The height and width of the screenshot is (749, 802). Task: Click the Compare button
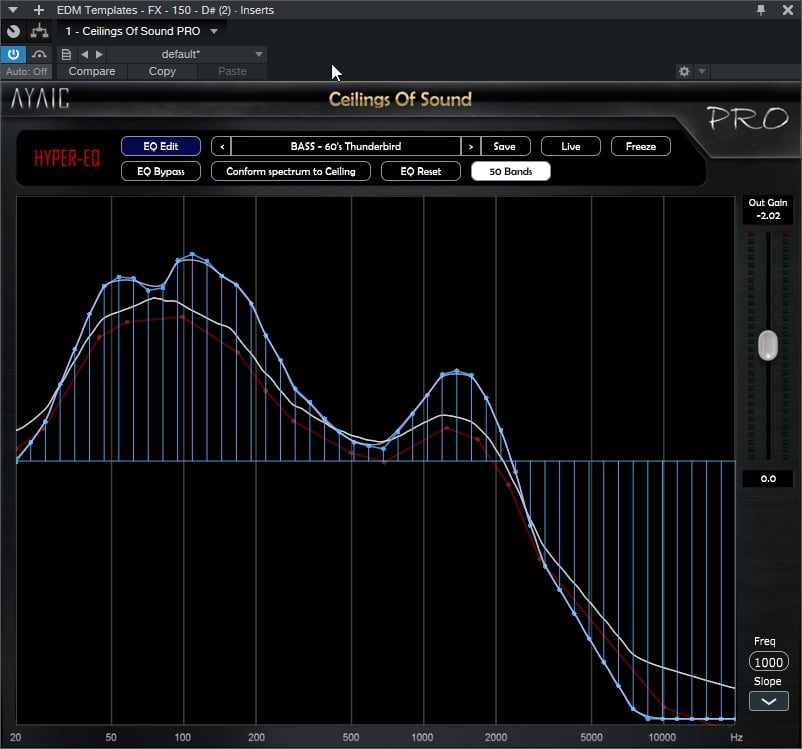(92, 72)
